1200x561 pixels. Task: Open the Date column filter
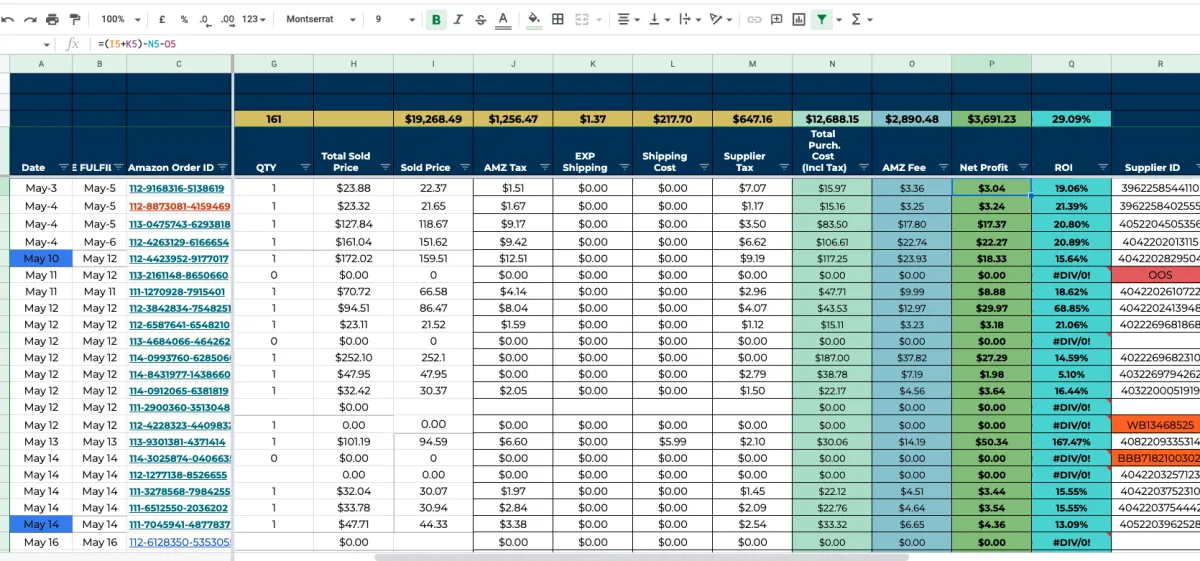[64, 167]
